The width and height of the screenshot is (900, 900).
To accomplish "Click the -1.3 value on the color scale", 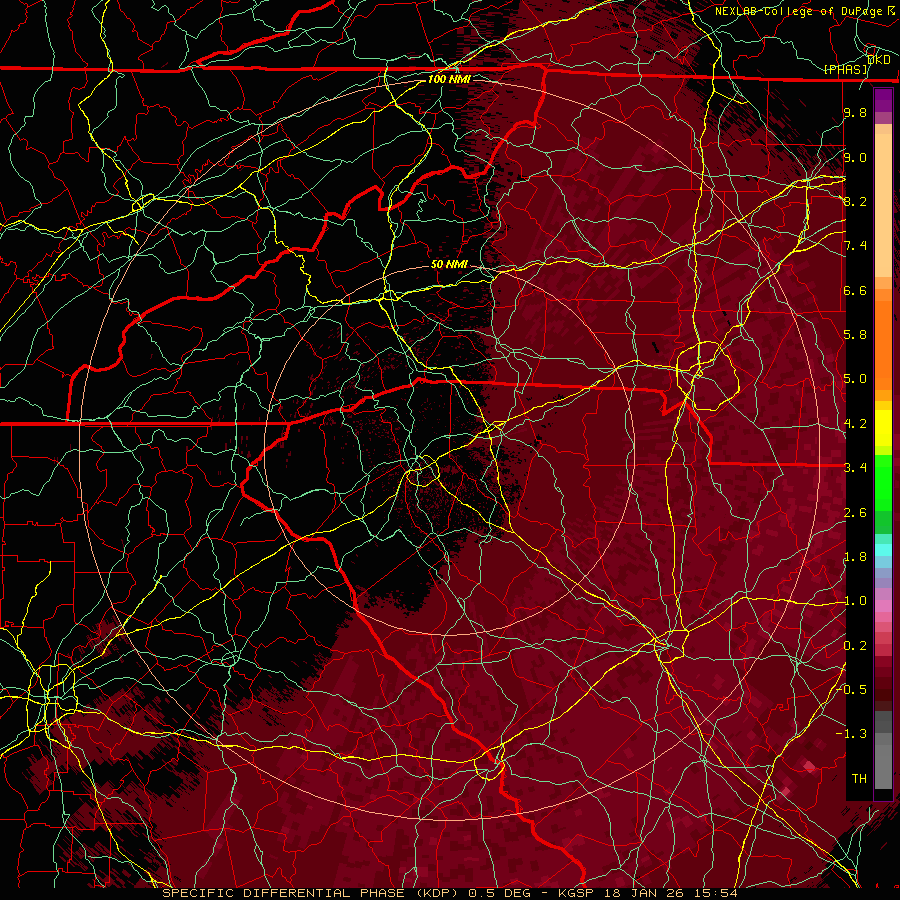I will click(851, 734).
